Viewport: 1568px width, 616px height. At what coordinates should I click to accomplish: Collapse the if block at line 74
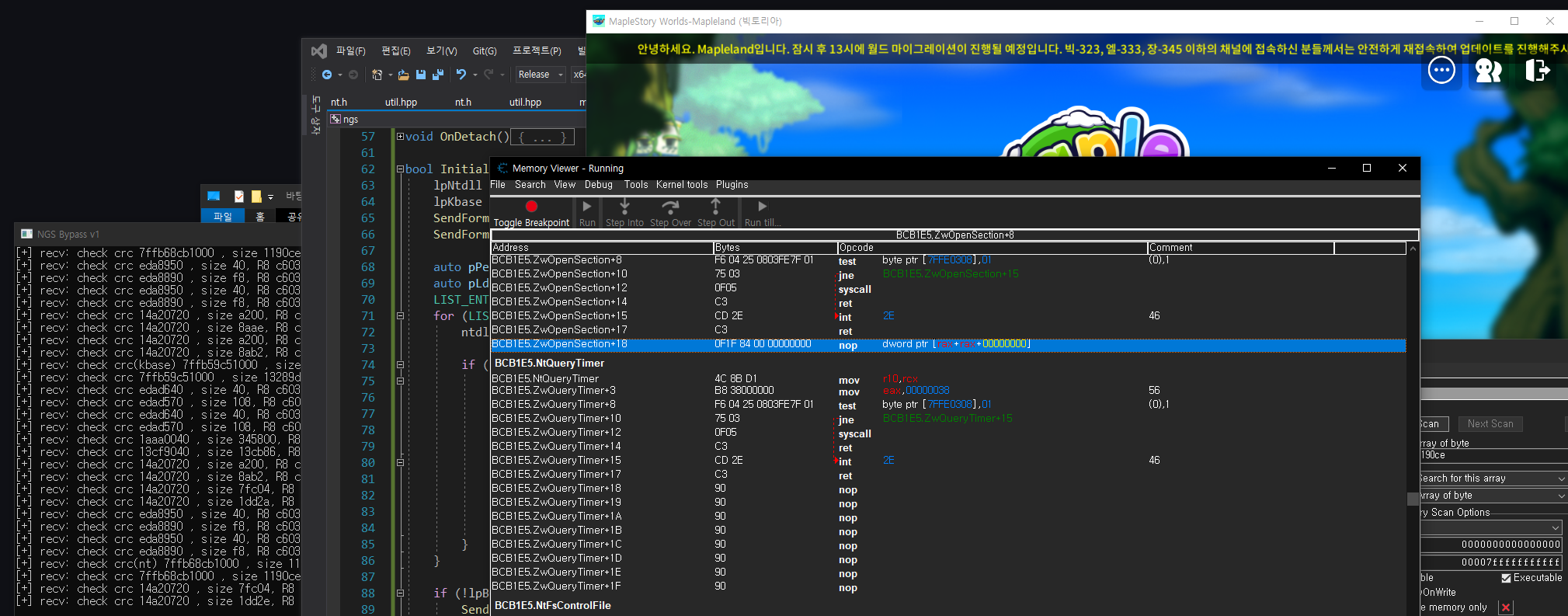pos(400,364)
